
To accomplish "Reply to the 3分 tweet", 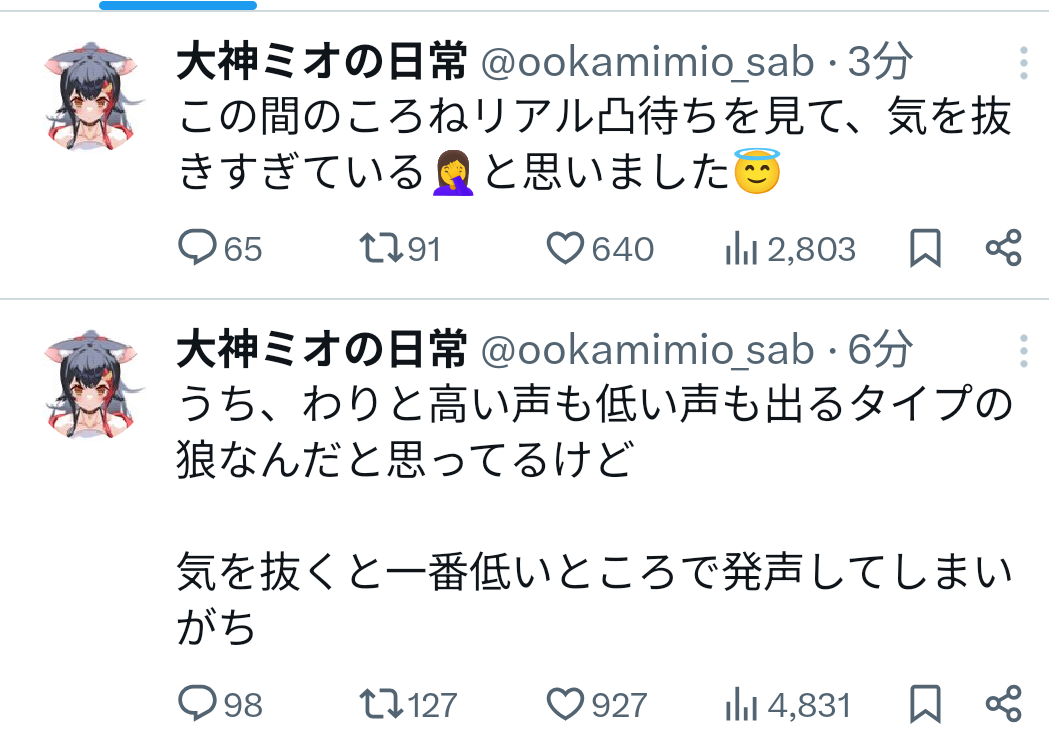I will coord(197,249).
